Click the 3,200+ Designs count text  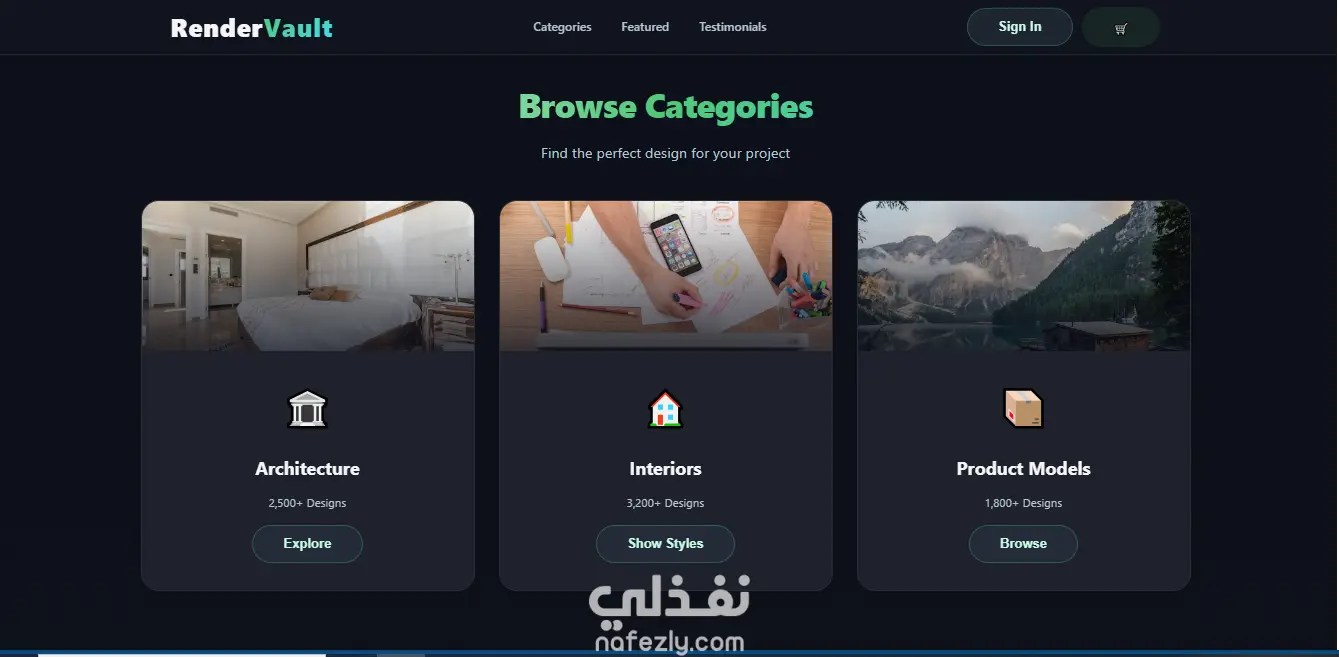pyautogui.click(x=665, y=503)
